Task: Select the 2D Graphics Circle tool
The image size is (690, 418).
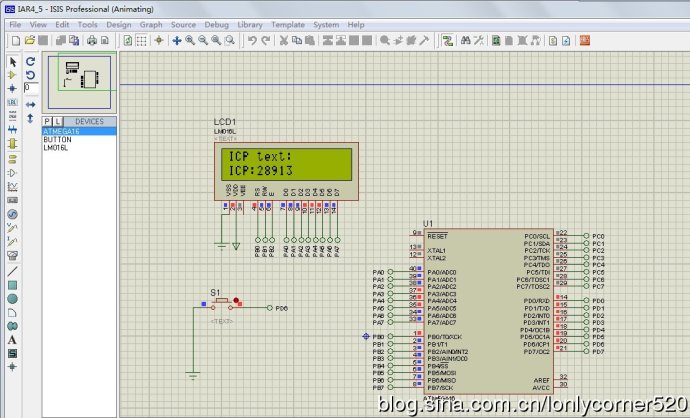Action: (x=12, y=299)
